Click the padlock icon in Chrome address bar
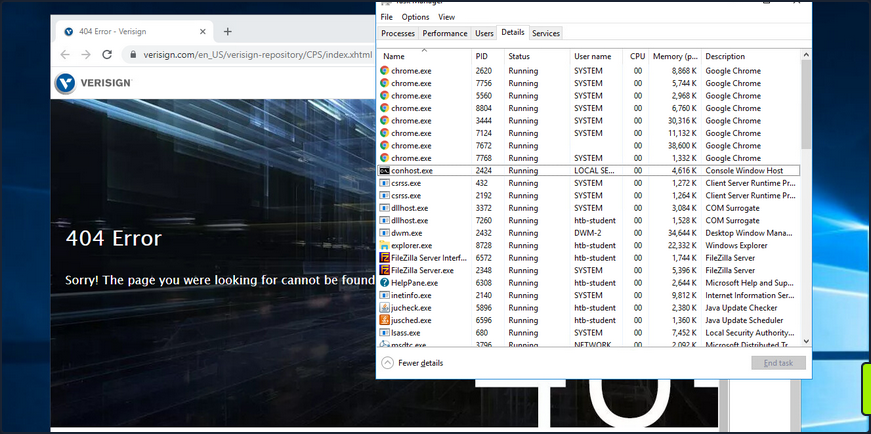Screen dimensions: 871x434 132,54
